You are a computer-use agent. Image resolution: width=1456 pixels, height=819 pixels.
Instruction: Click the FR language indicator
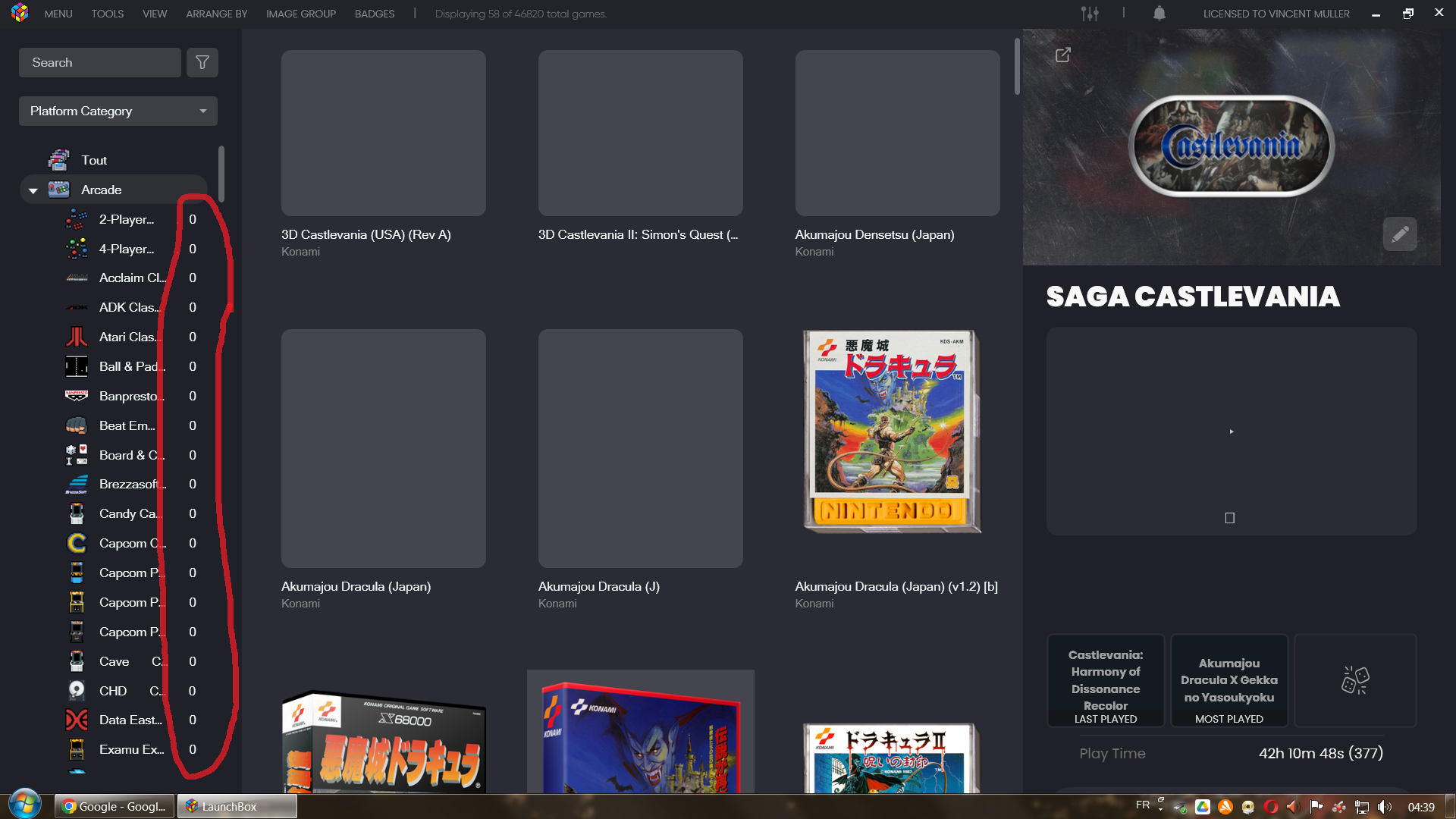pos(1143,805)
